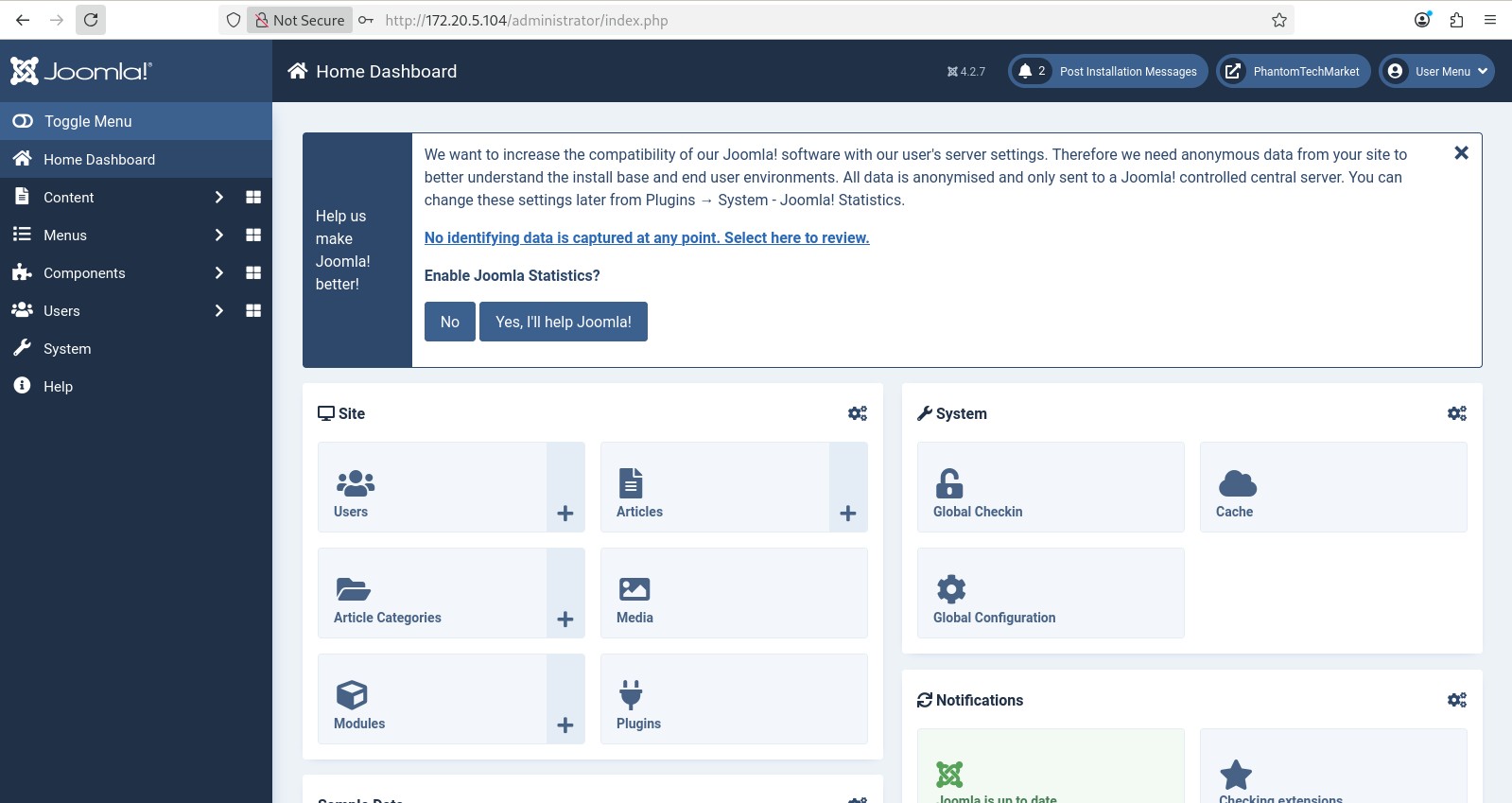Go back in browser history
The width and height of the screenshot is (1512, 803).
click(x=23, y=20)
